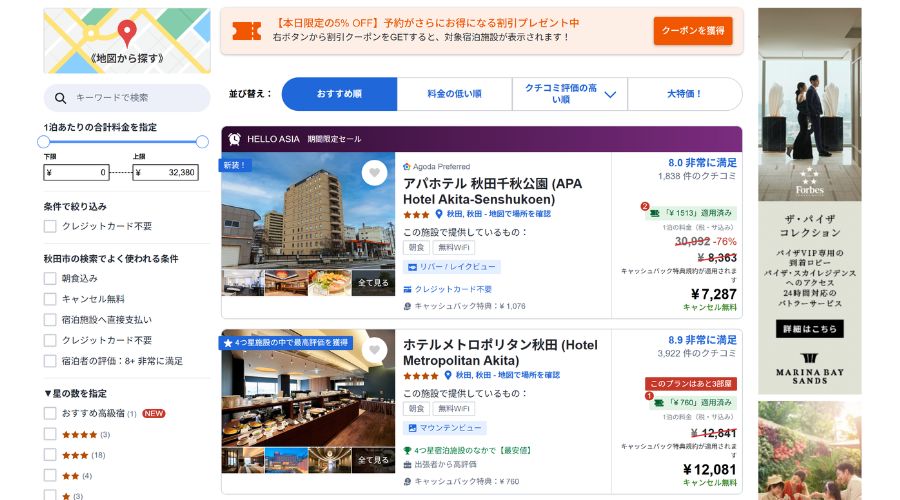Click the このプランはあと3部屋 red badge
Viewport: 900px width, 500px height.
pos(690,383)
